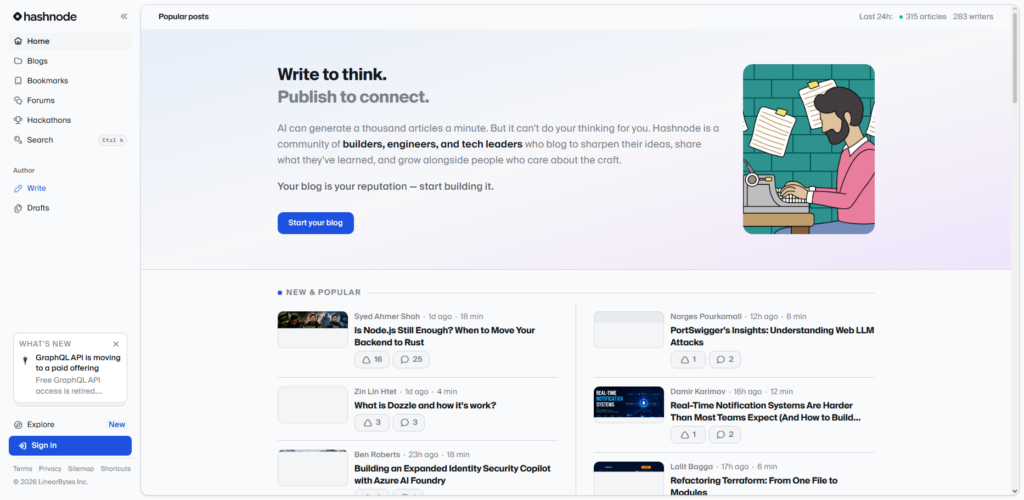Image resolution: width=1024 pixels, height=500 pixels.
Task: Open Search in the sidebar
Action: [70, 140]
